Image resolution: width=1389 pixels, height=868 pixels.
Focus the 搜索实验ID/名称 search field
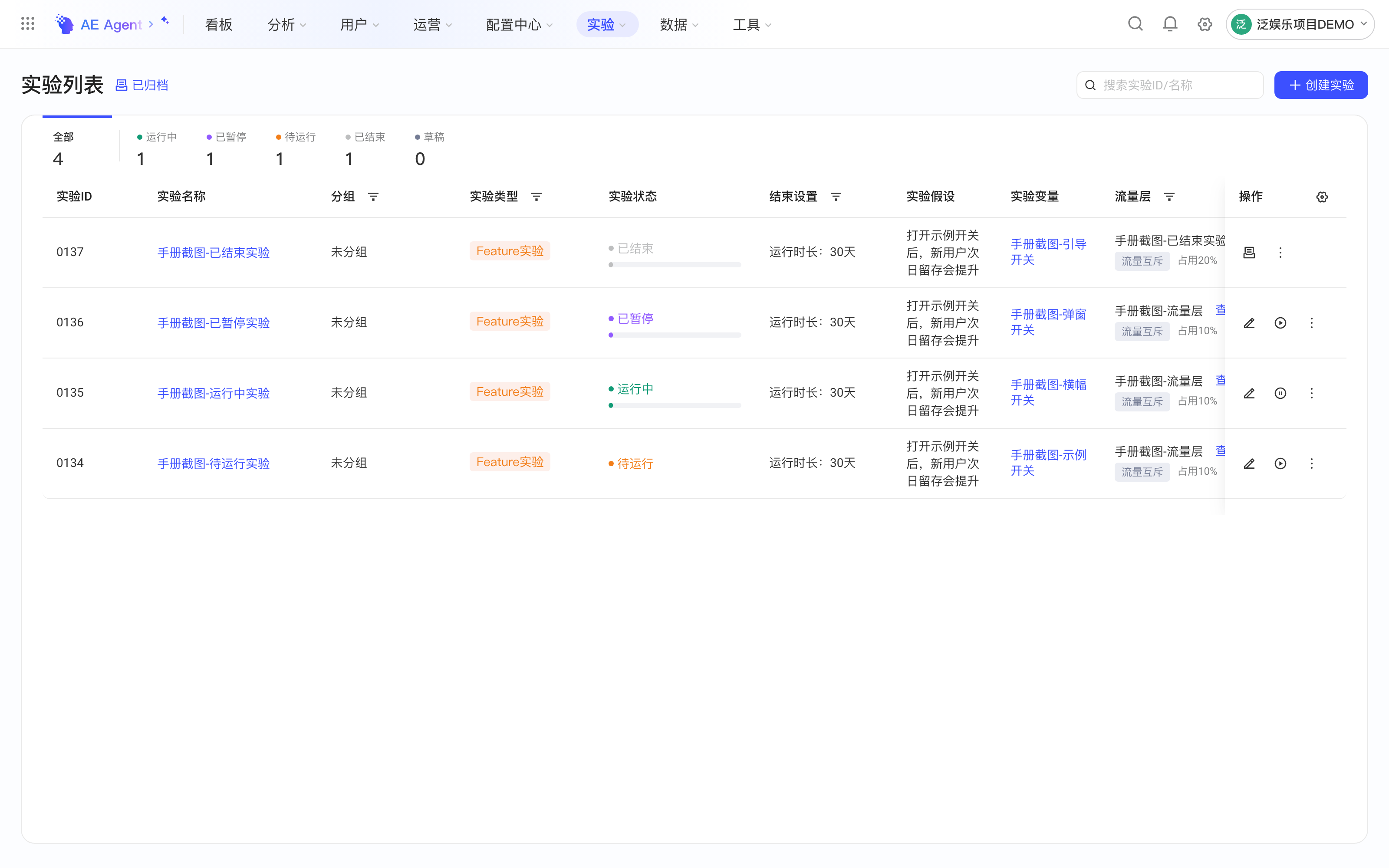tap(1170, 85)
